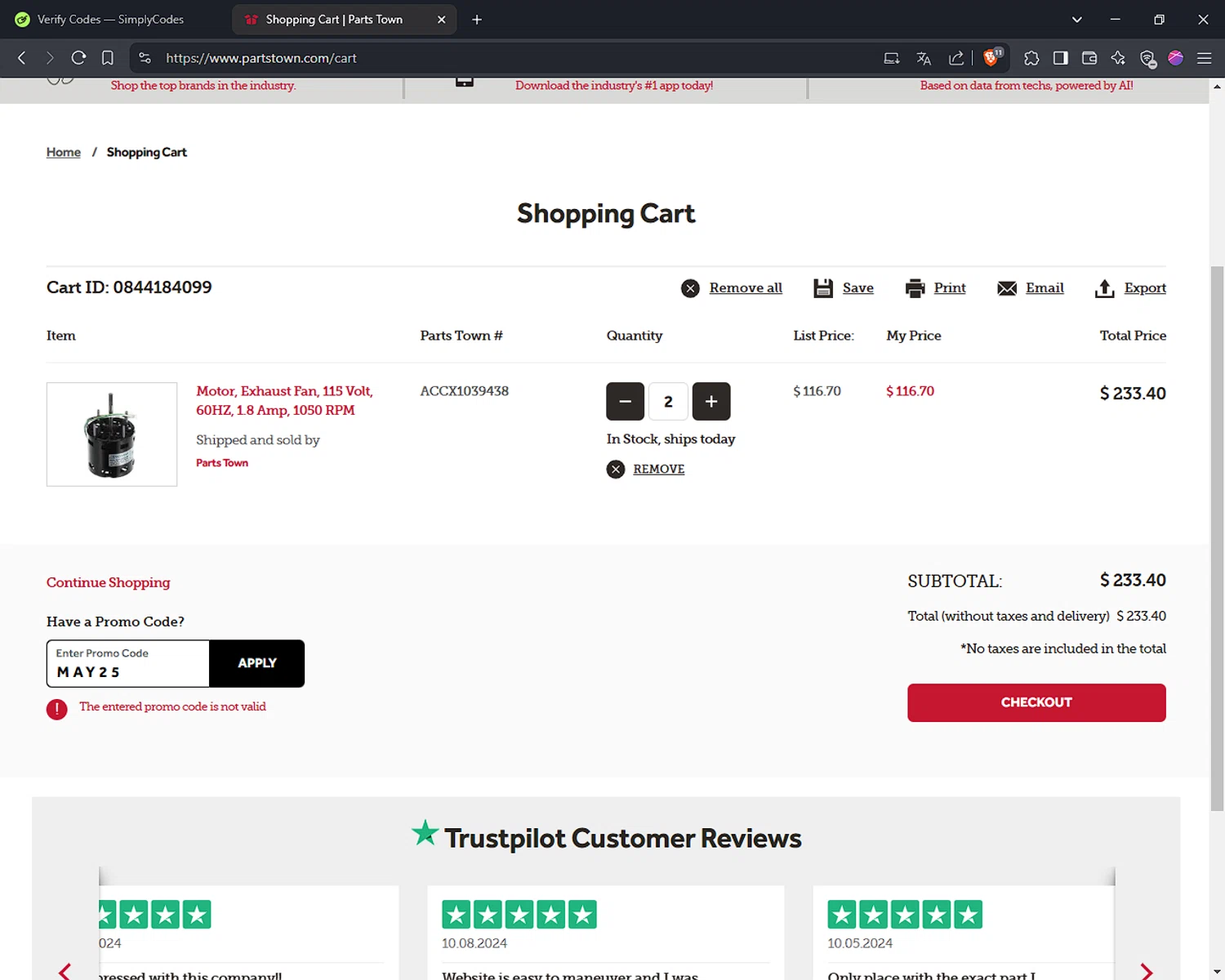Close the Shopping Cart tab
Screen dimensions: 1225x980
pos(441,20)
